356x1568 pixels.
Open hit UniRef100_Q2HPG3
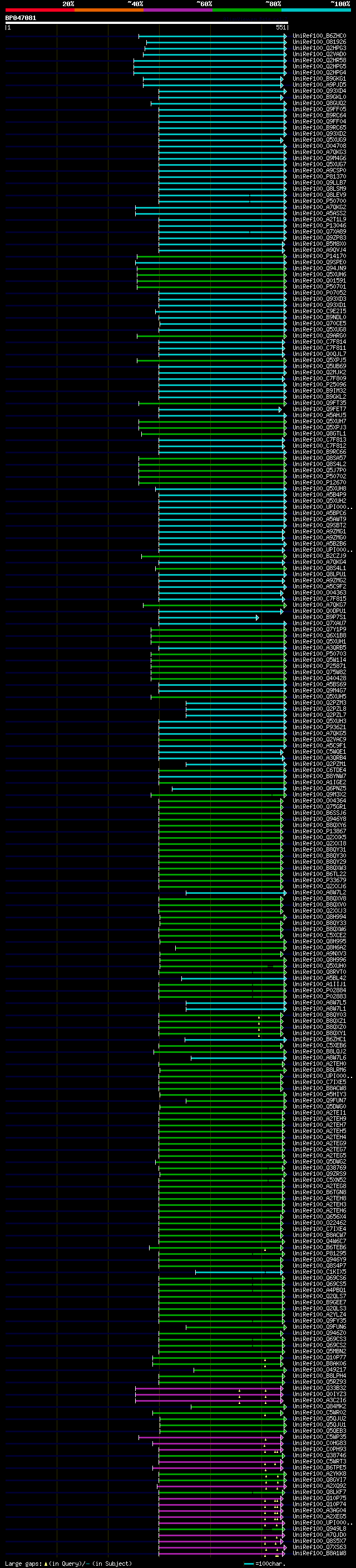point(319,48)
